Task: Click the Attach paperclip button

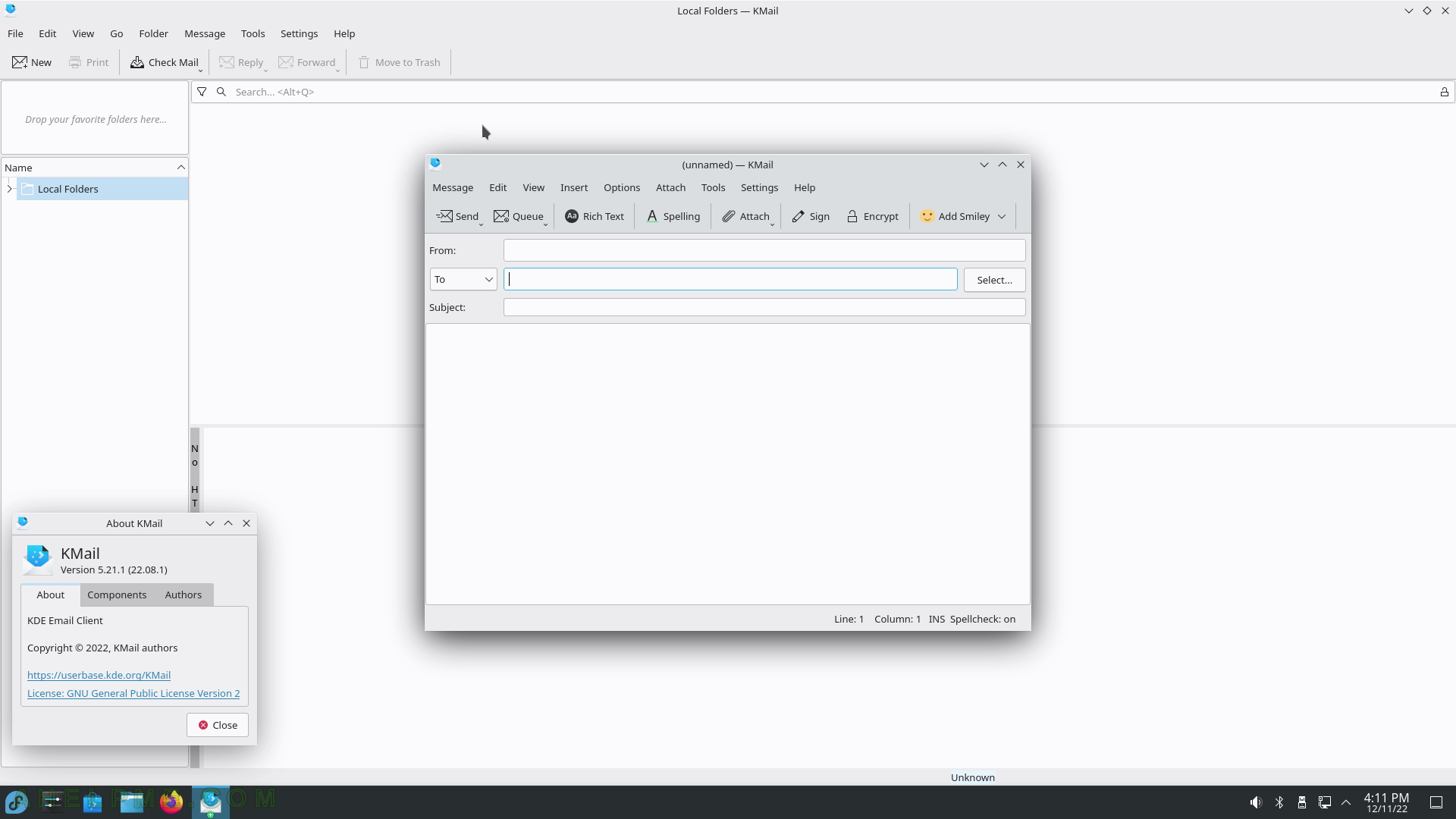Action: 745,216
